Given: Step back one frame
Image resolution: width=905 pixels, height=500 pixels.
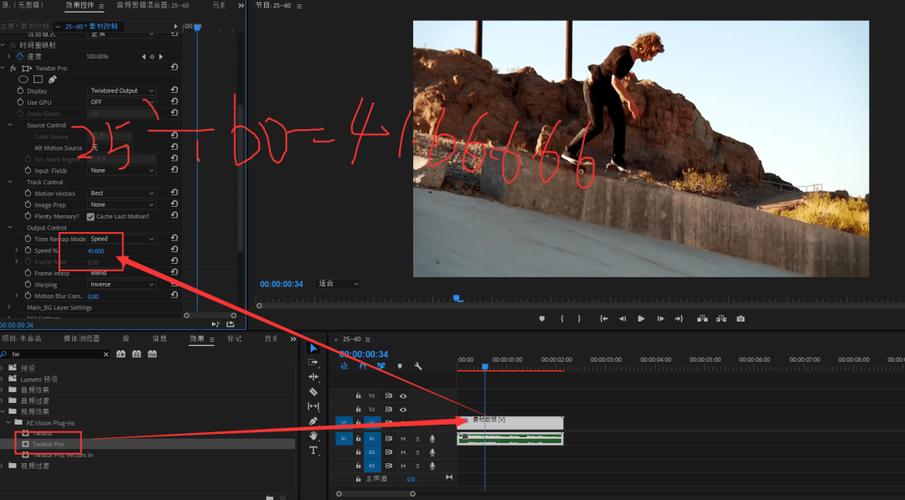Looking at the screenshot, I should [x=622, y=319].
